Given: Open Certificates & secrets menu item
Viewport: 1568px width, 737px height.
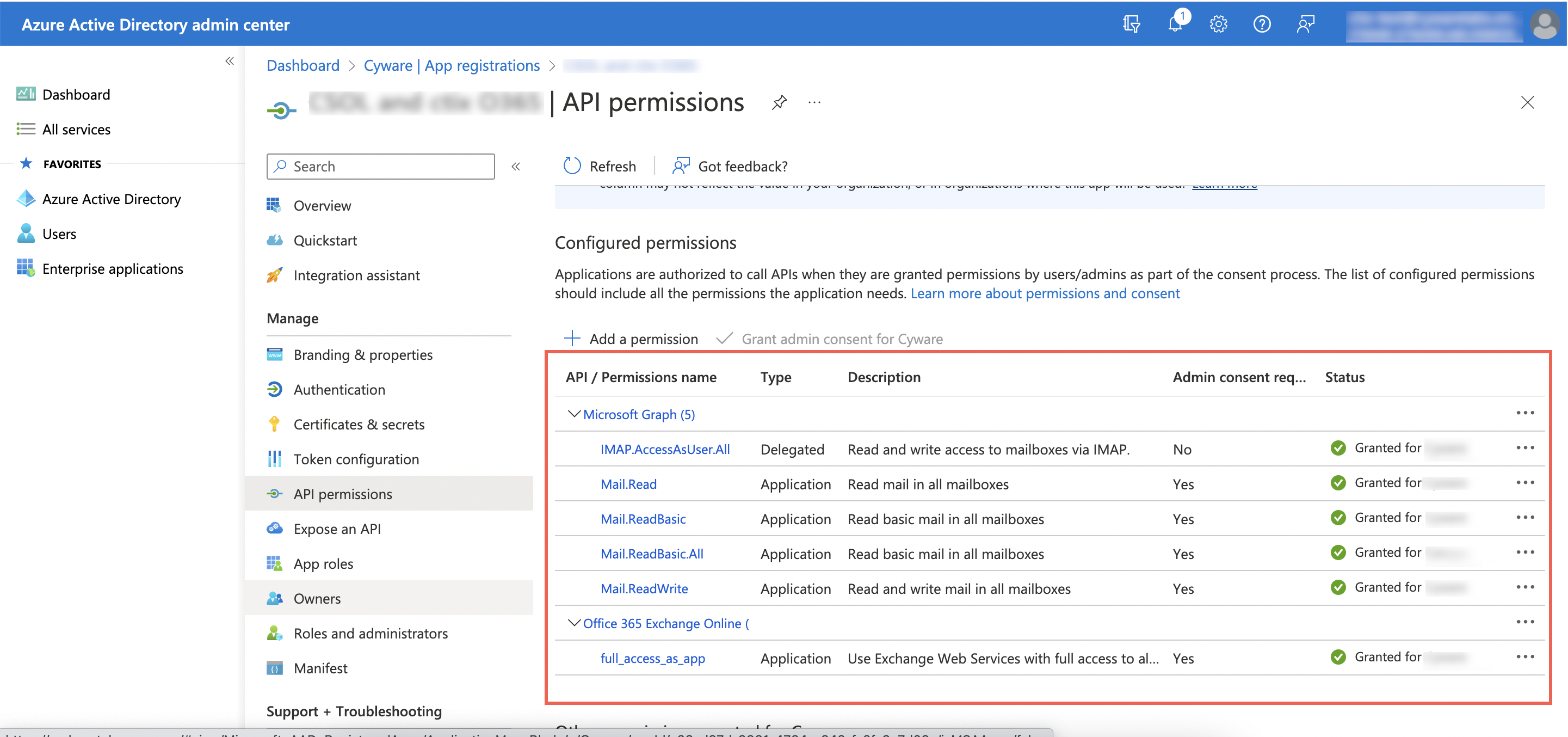Looking at the screenshot, I should tap(359, 425).
